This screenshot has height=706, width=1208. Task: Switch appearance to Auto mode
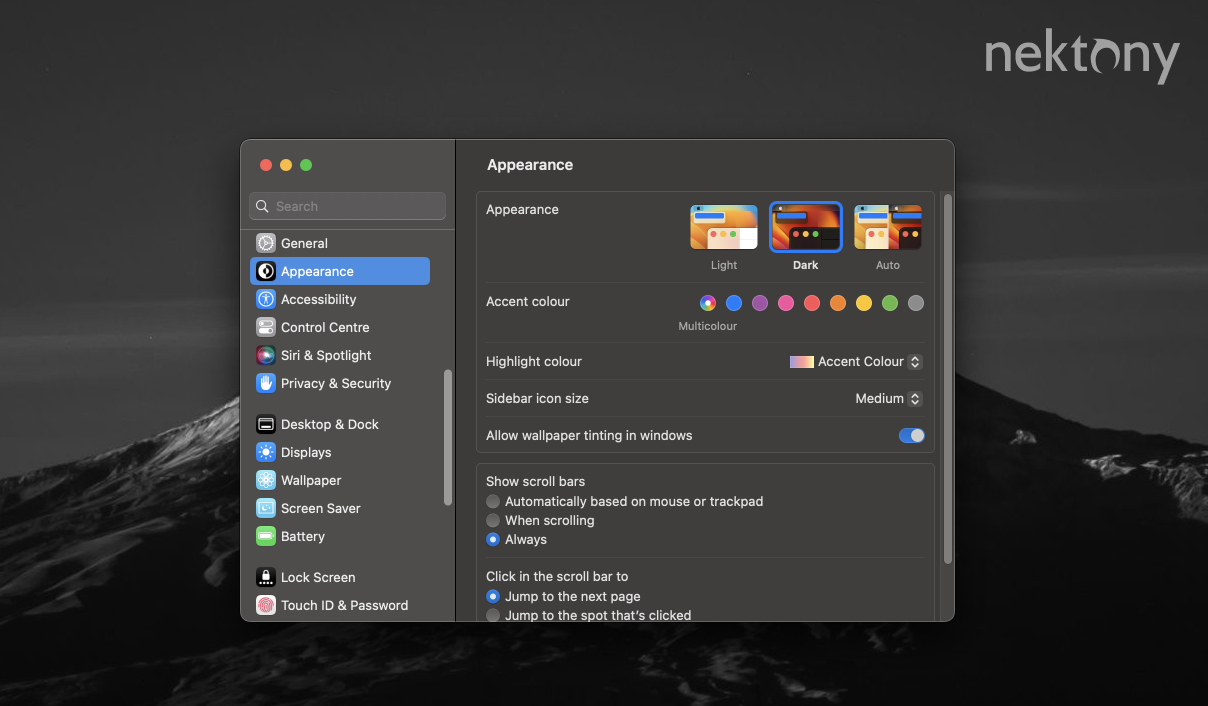coord(887,227)
